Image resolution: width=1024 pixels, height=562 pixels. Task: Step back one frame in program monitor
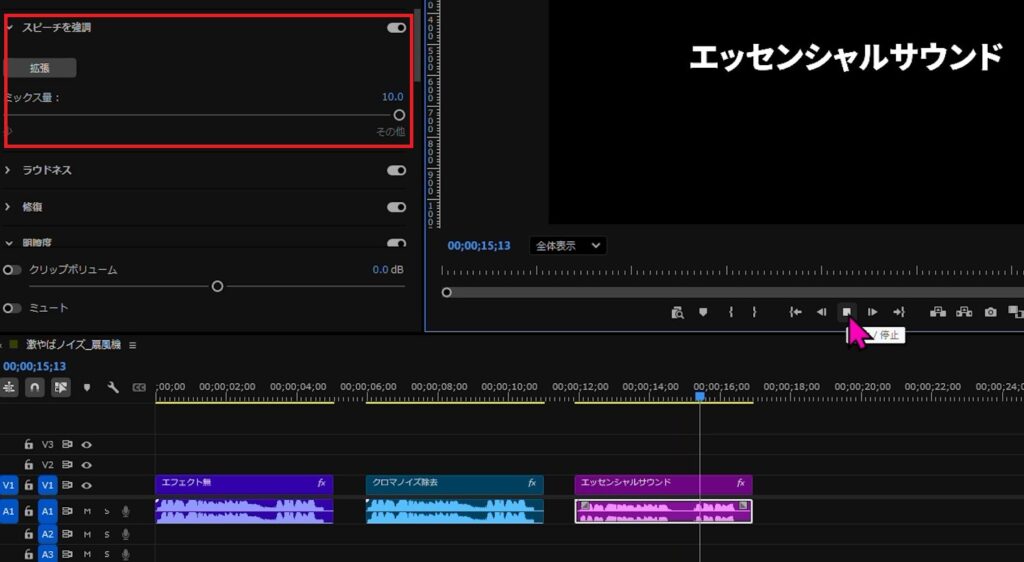pos(821,312)
